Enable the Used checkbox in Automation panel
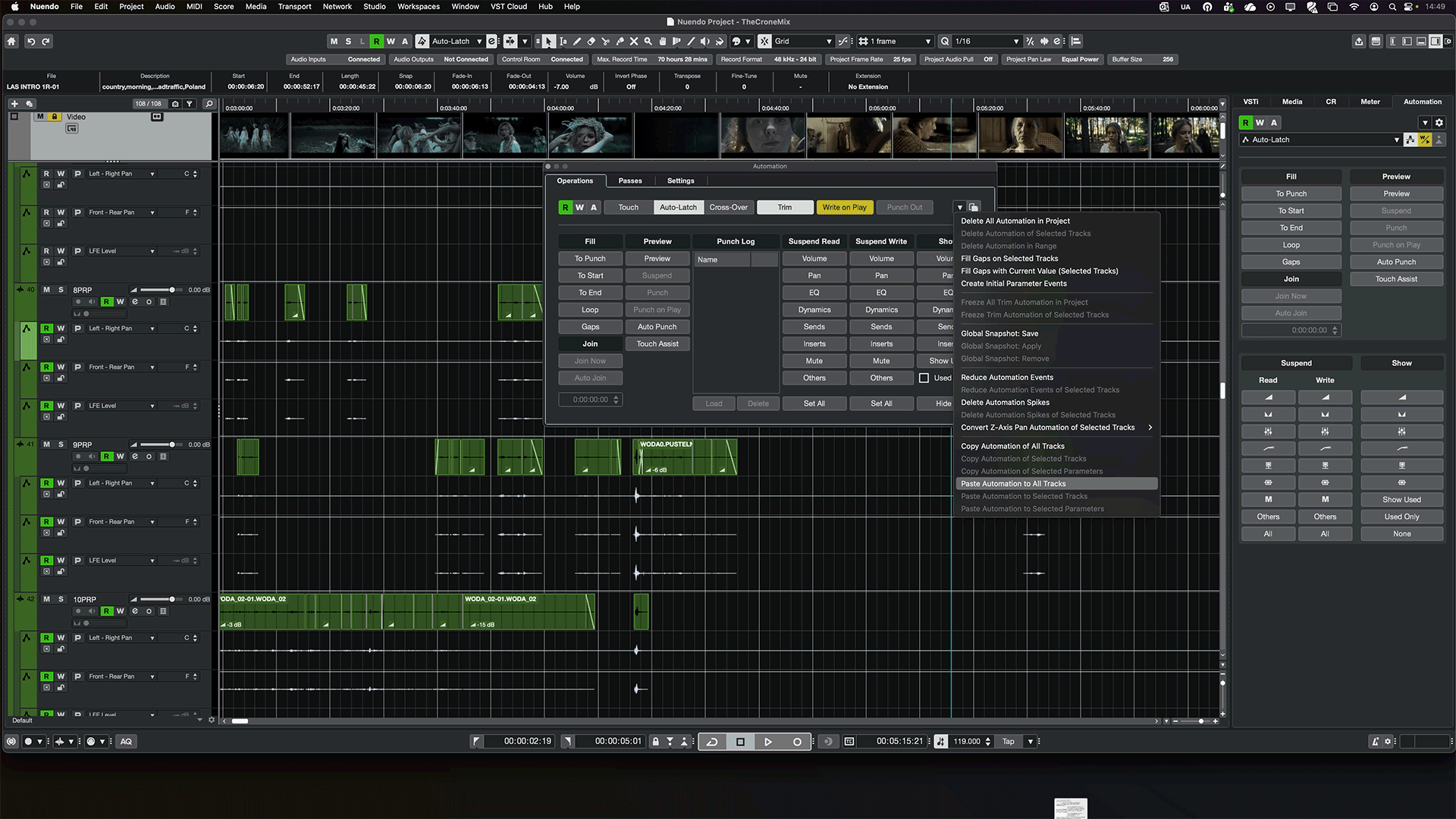Screen dimensions: 1456x819 [x=924, y=378]
